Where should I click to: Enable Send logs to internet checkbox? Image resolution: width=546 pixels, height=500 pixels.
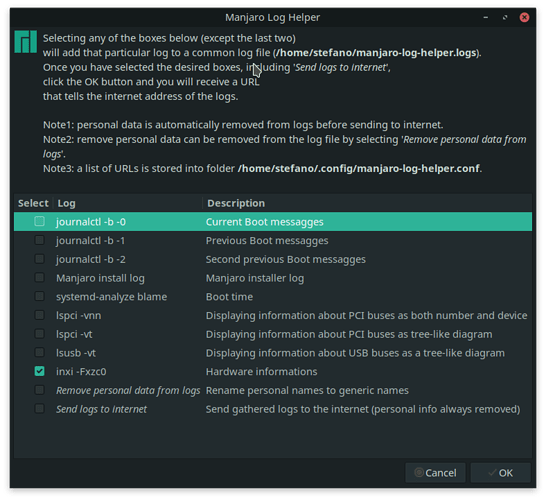[x=39, y=408]
